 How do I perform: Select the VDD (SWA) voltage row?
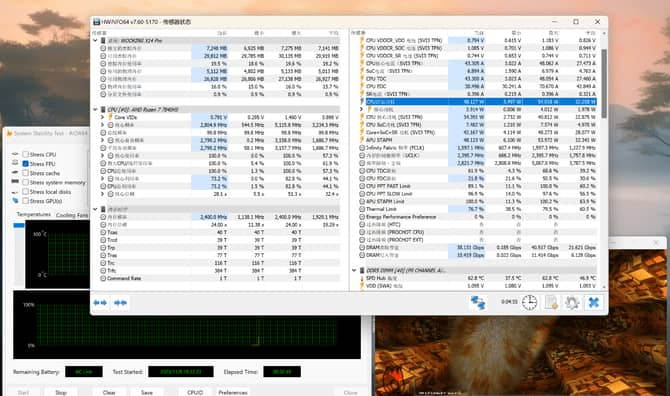(477, 286)
